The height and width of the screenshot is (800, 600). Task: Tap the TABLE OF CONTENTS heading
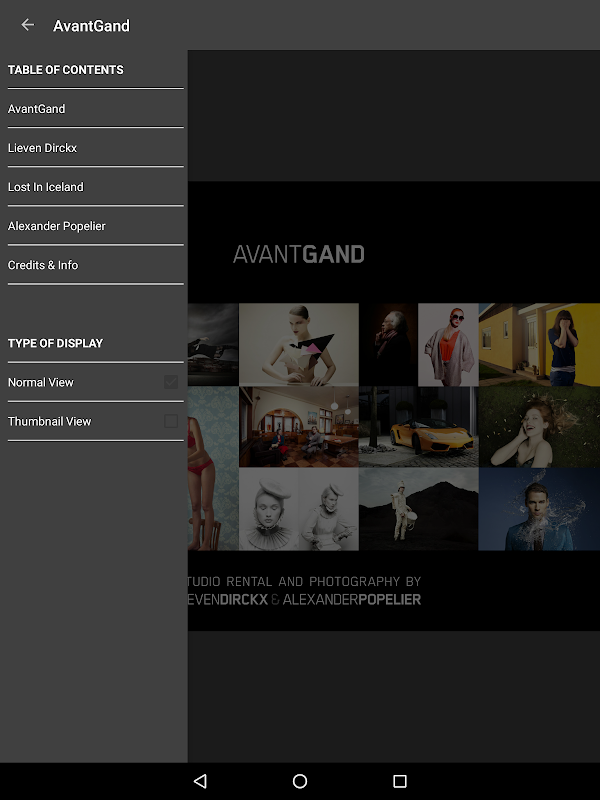click(x=65, y=70)
